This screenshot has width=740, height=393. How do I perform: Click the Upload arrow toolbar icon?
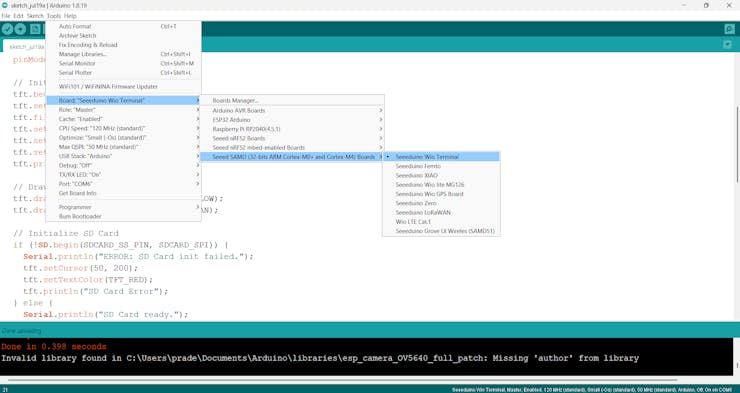20,29
